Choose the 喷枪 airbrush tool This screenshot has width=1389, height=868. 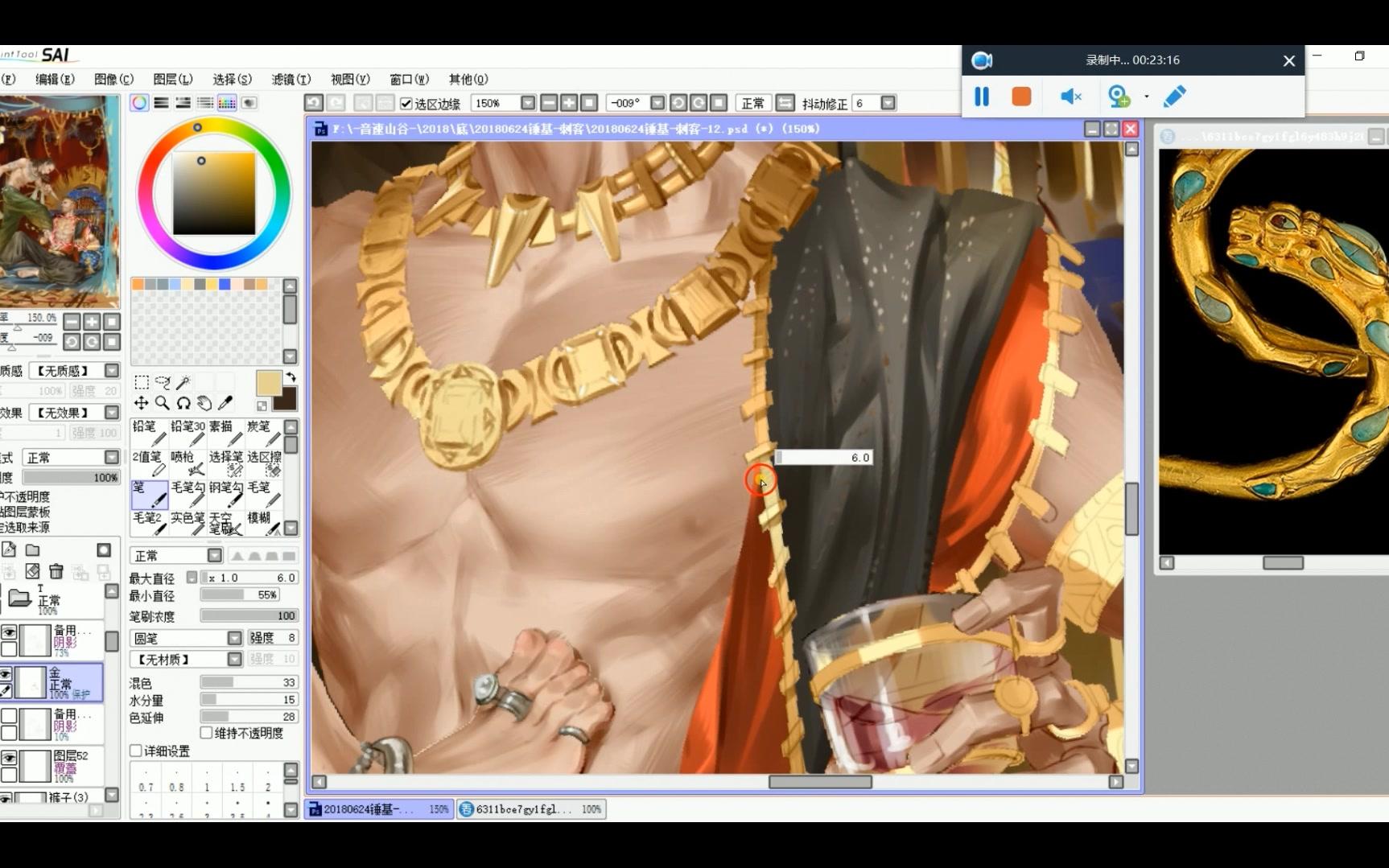pyautogui.click(x=188, y=463)
